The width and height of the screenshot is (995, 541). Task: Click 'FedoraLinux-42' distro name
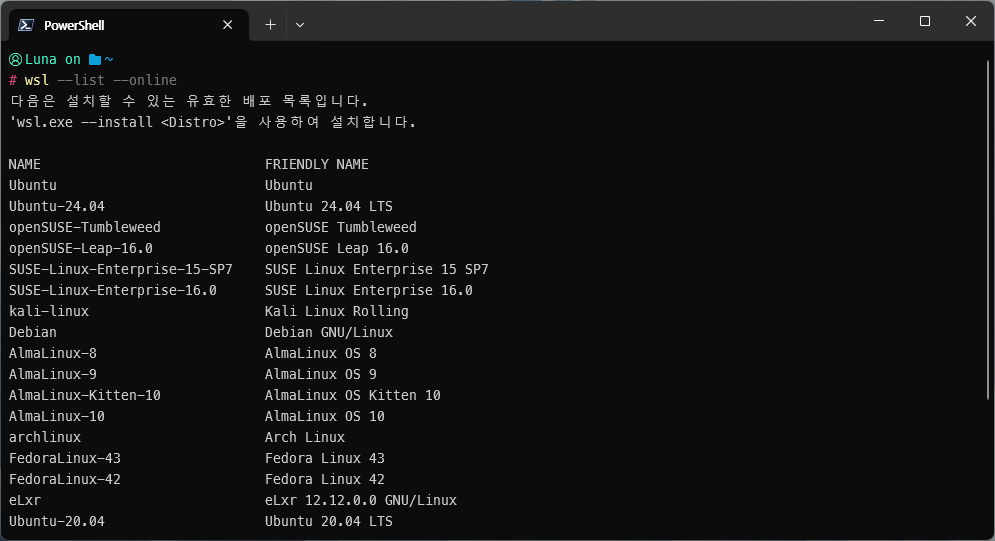click(65, 479)
